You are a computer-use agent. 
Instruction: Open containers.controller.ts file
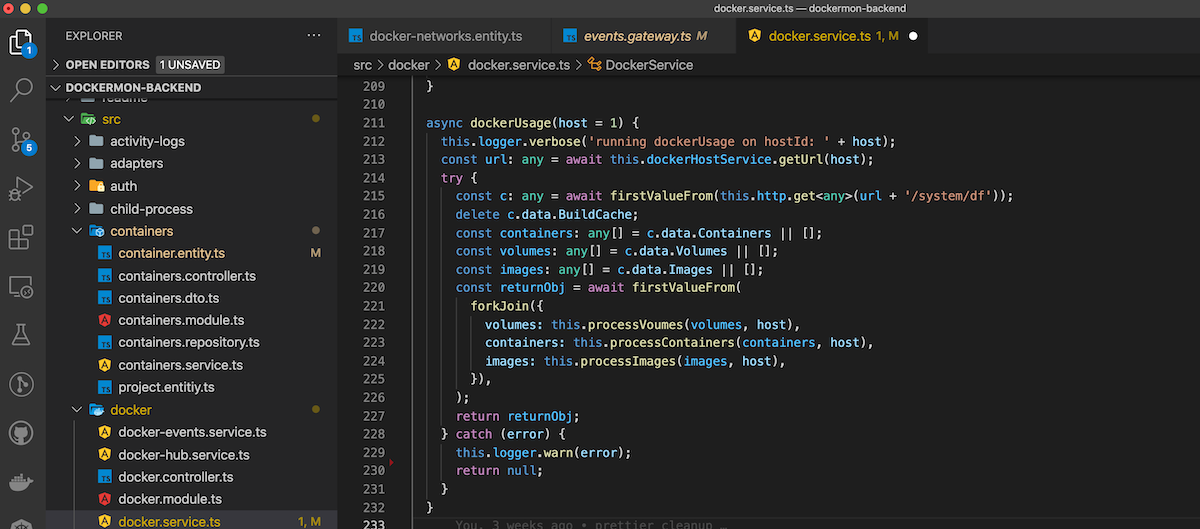pos(187,276)
